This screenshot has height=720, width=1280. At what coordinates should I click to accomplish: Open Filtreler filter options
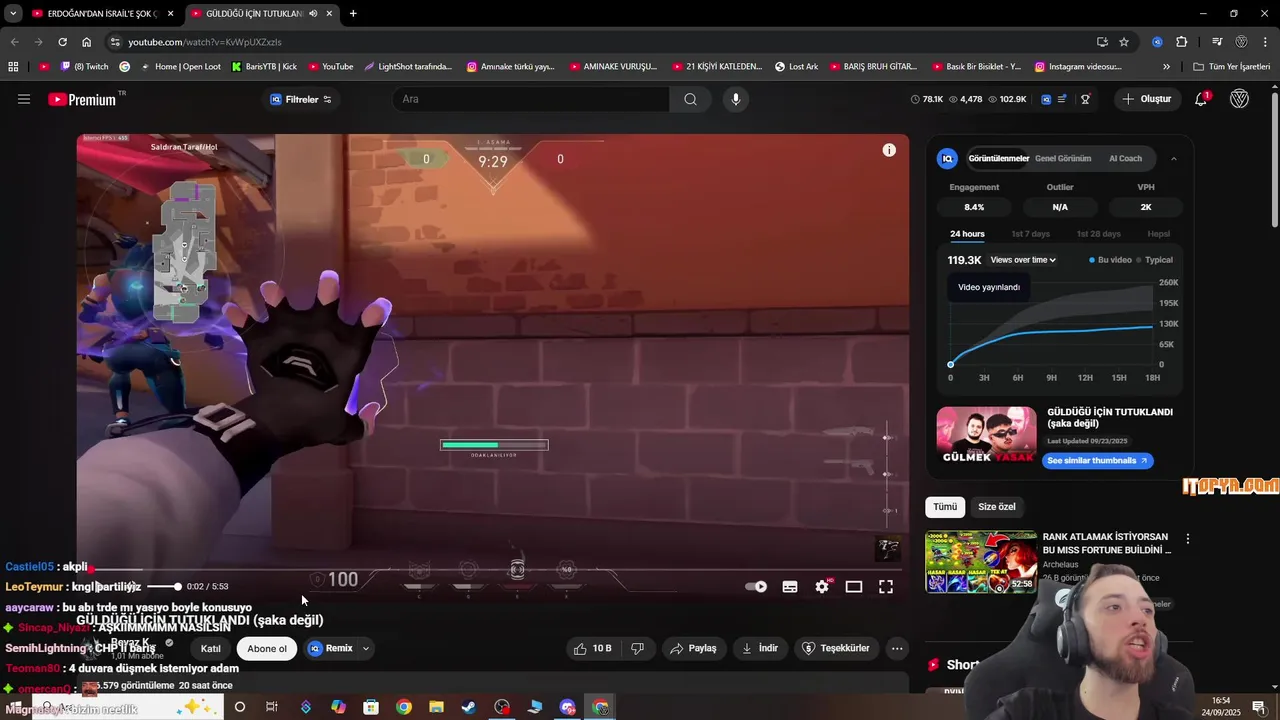click(x=301, y=99)
